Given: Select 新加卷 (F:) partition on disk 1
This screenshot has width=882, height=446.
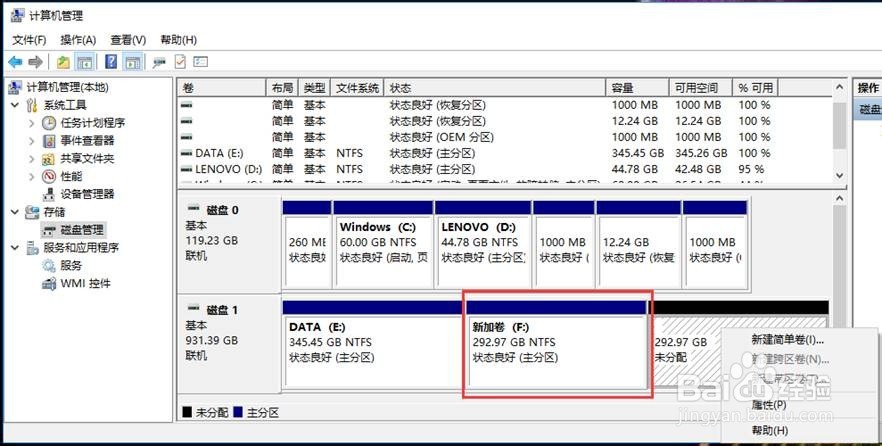Looking at the screenshot, I should tap(557, 343).
